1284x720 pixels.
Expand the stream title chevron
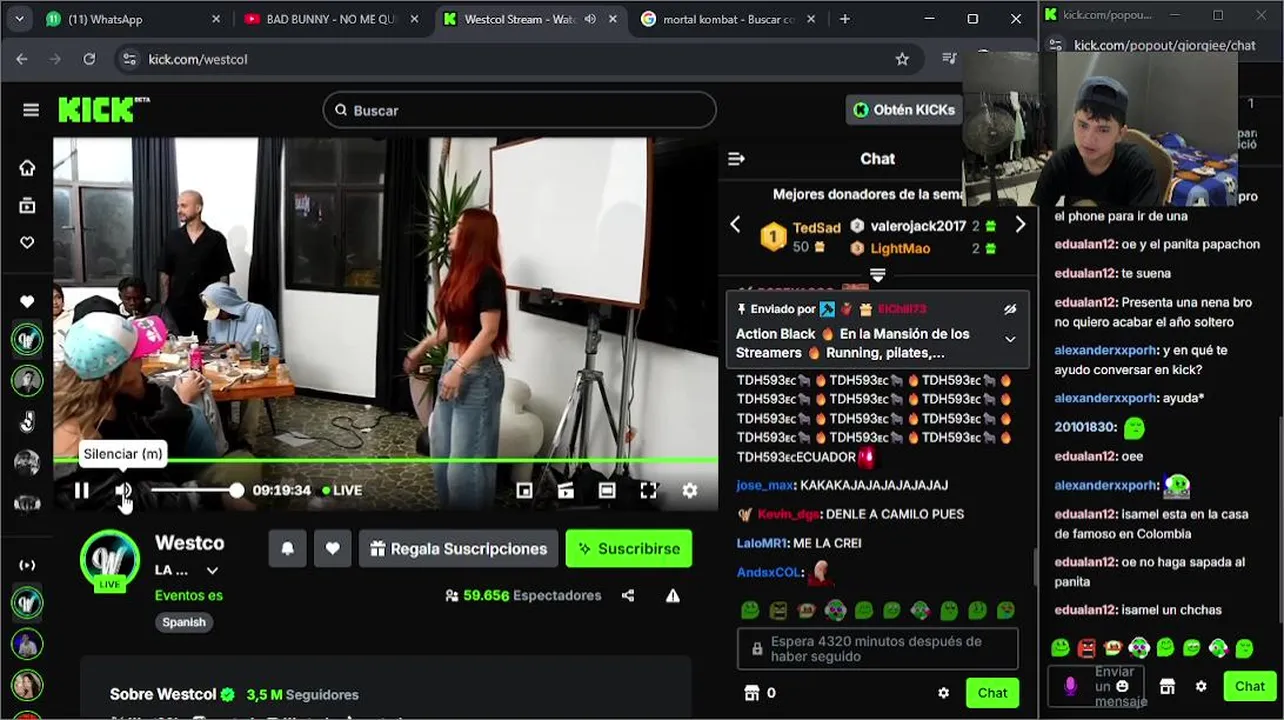(212, 570)
